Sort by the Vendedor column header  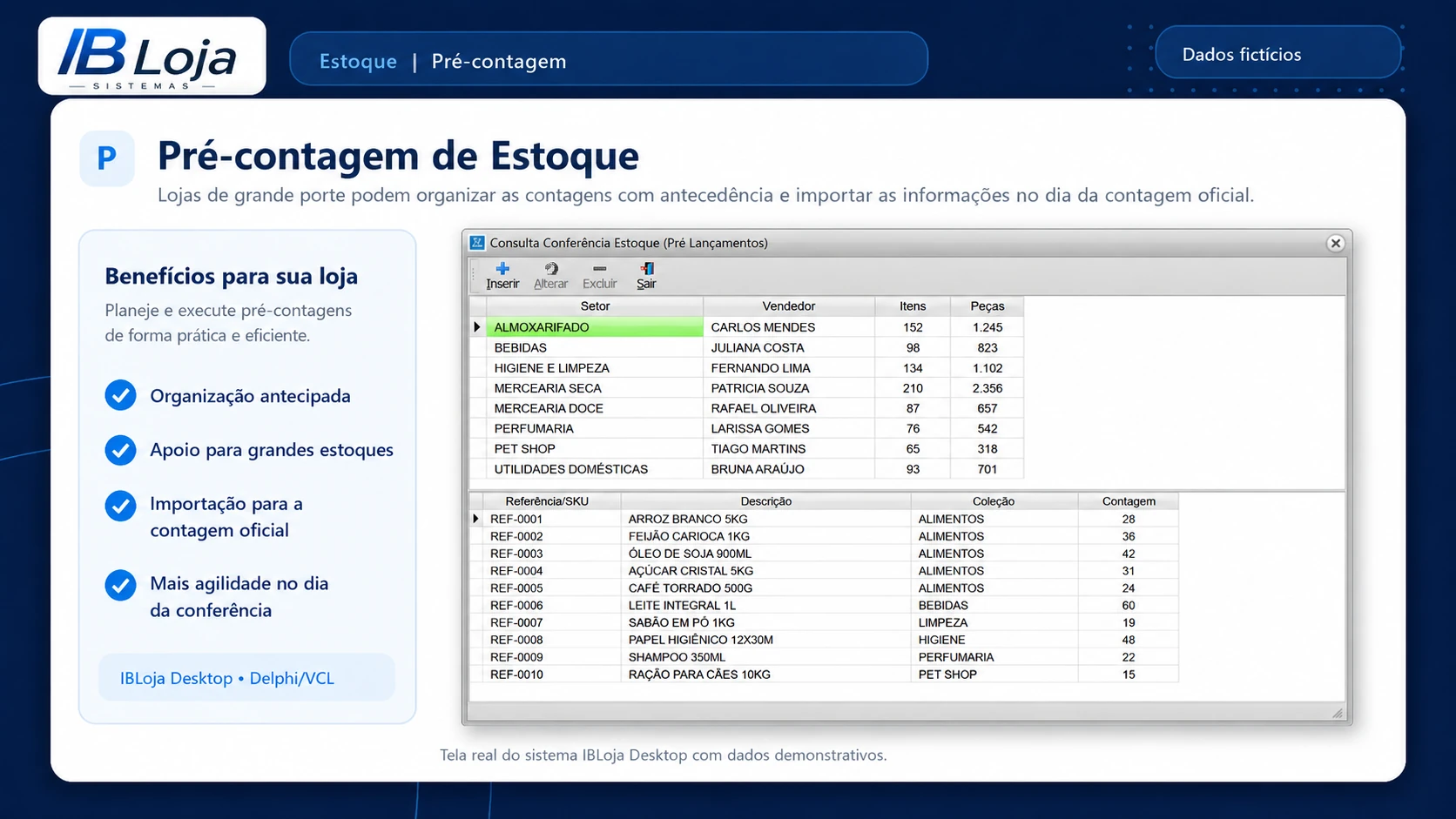[x=788, y=306]
